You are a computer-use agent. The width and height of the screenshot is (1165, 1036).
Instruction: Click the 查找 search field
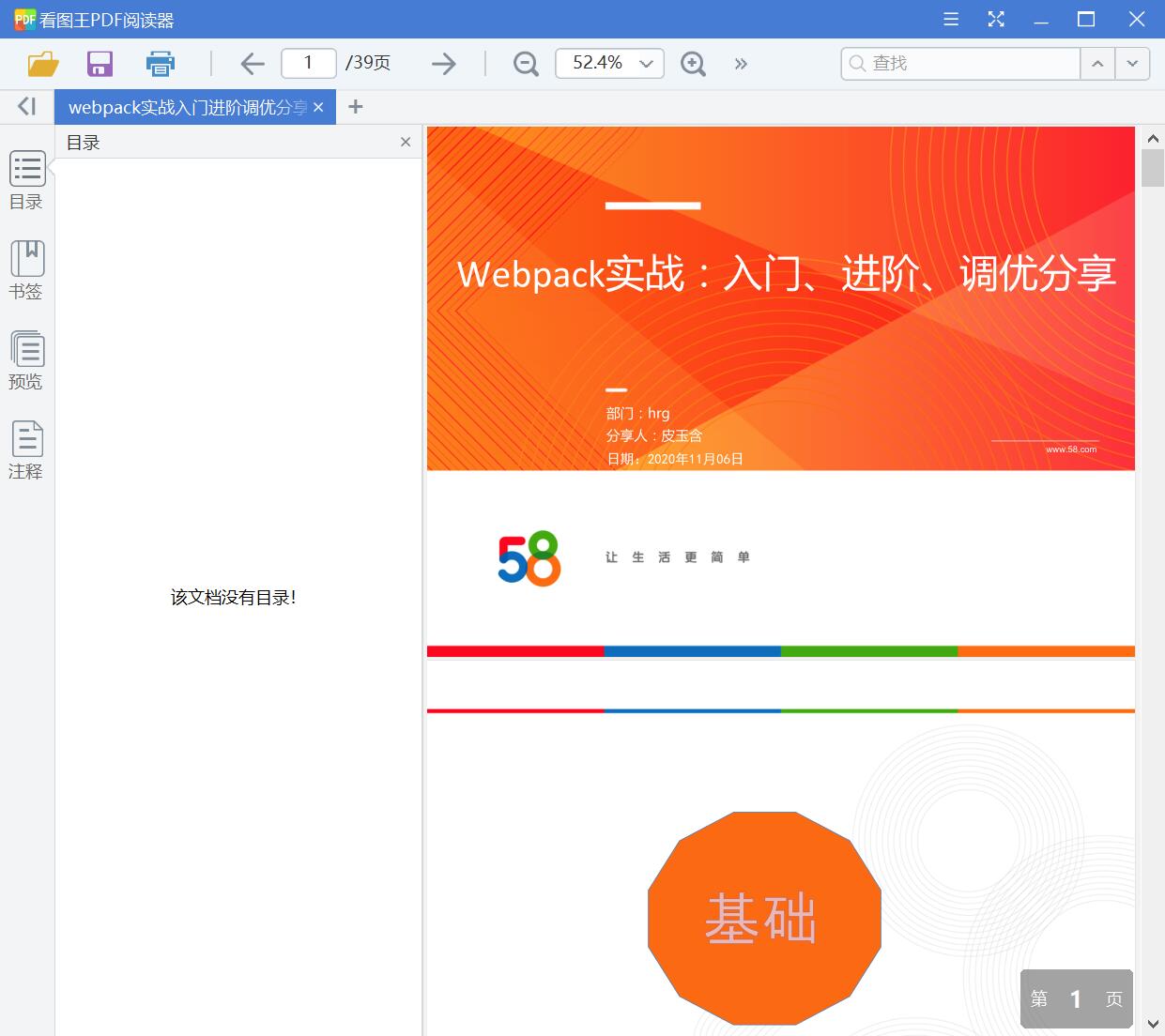pos(961,63)
